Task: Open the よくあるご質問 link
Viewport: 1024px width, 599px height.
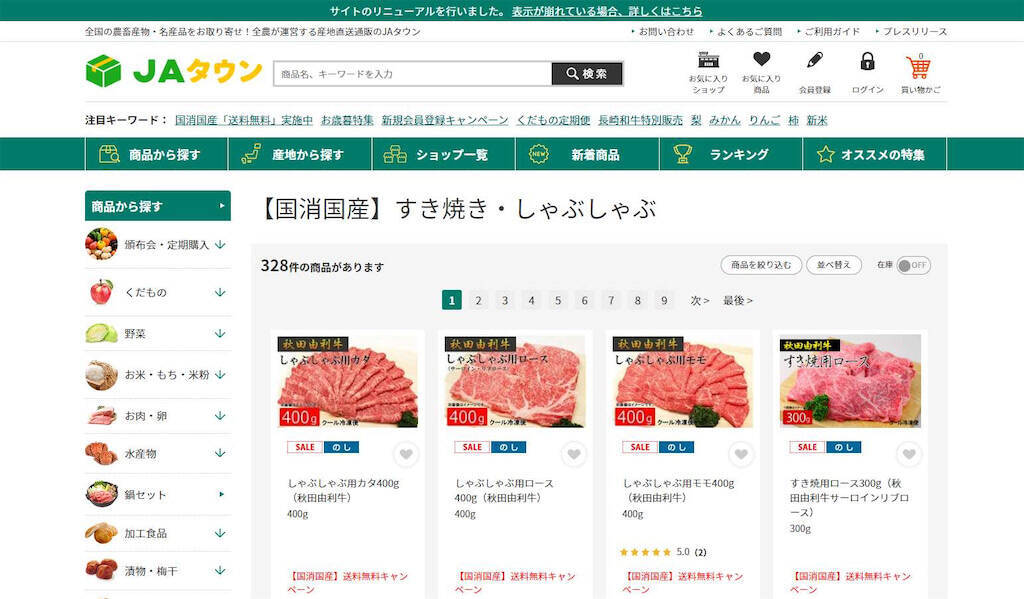Action: tap(749, 31)
